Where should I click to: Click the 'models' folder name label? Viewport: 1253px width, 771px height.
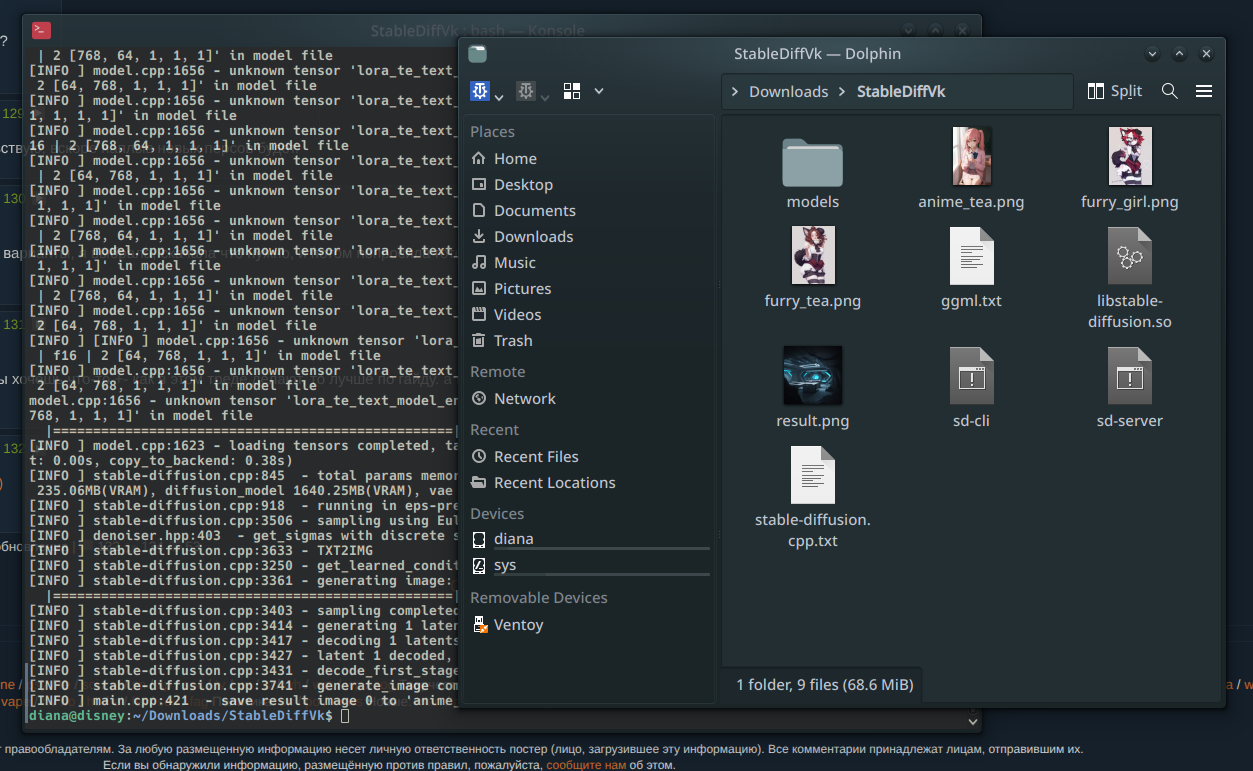[813, 202]
